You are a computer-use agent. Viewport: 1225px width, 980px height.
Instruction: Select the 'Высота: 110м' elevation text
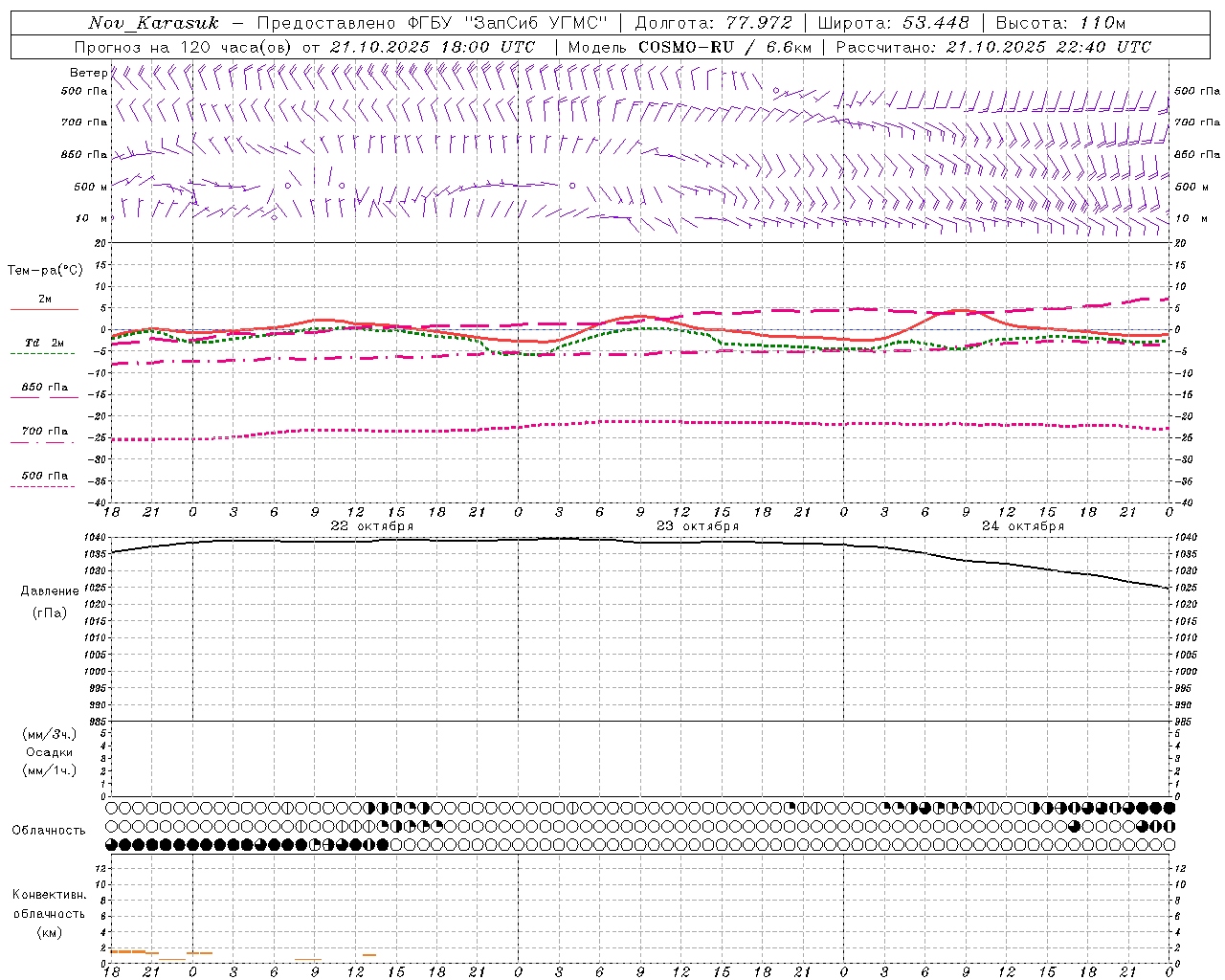pos(1060,23)
